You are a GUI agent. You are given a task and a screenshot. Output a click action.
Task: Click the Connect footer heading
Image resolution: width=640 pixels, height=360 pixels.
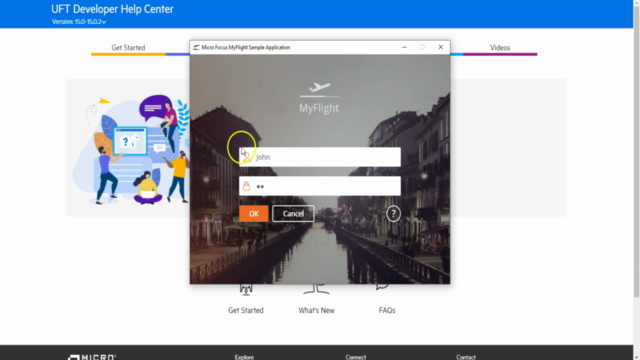coord(356,357)
